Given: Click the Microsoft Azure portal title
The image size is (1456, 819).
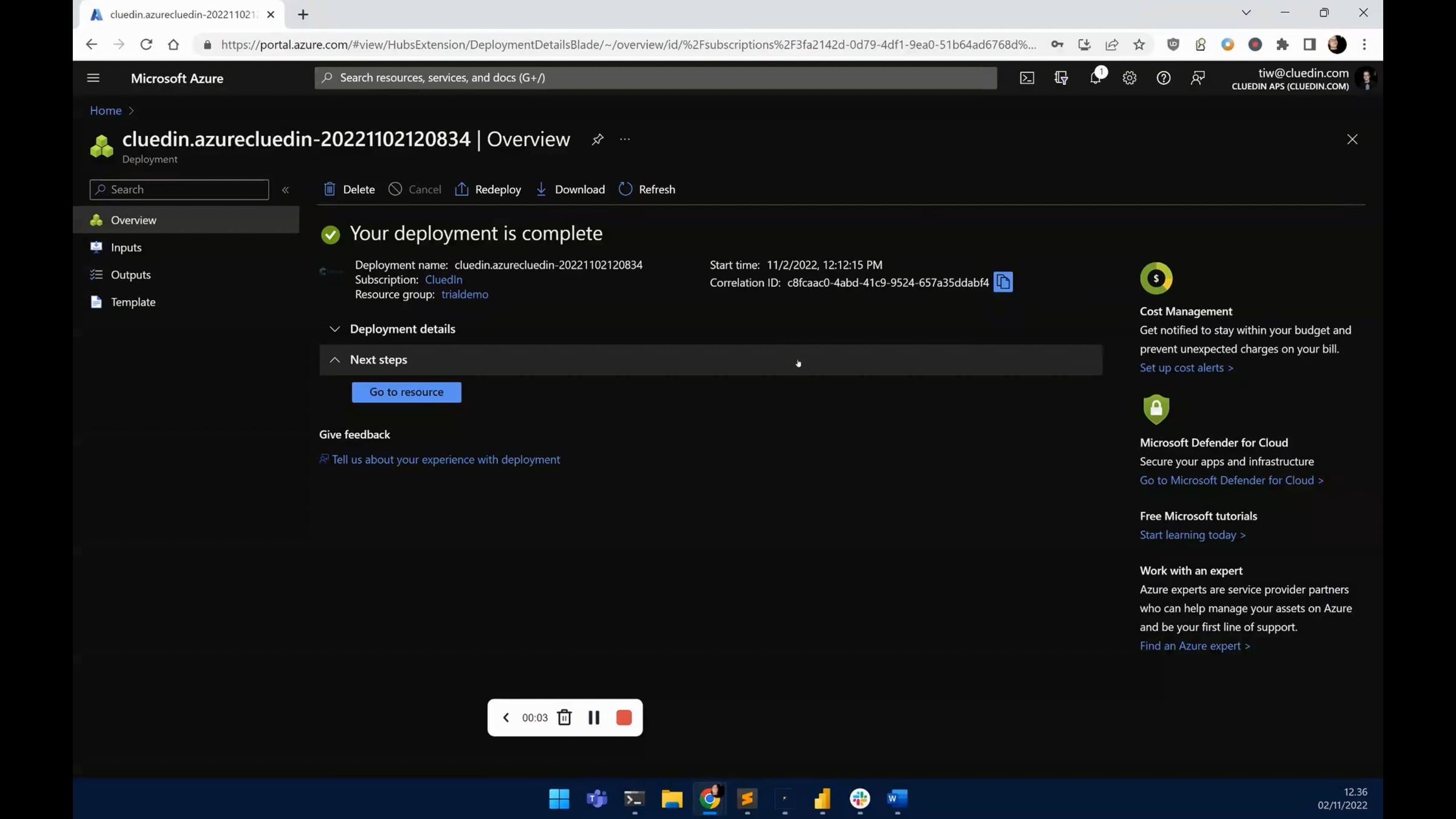Looking at the screenshot, I should 177,78.
